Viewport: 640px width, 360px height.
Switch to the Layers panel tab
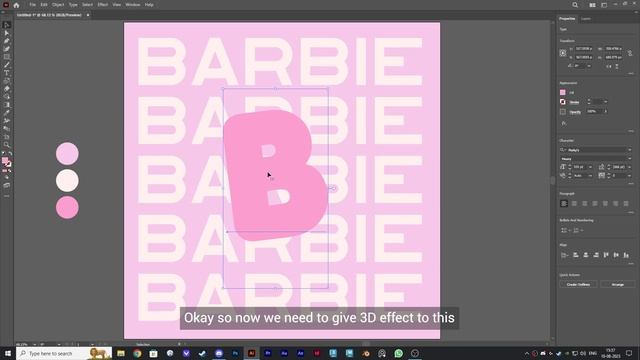click(586, 19)
